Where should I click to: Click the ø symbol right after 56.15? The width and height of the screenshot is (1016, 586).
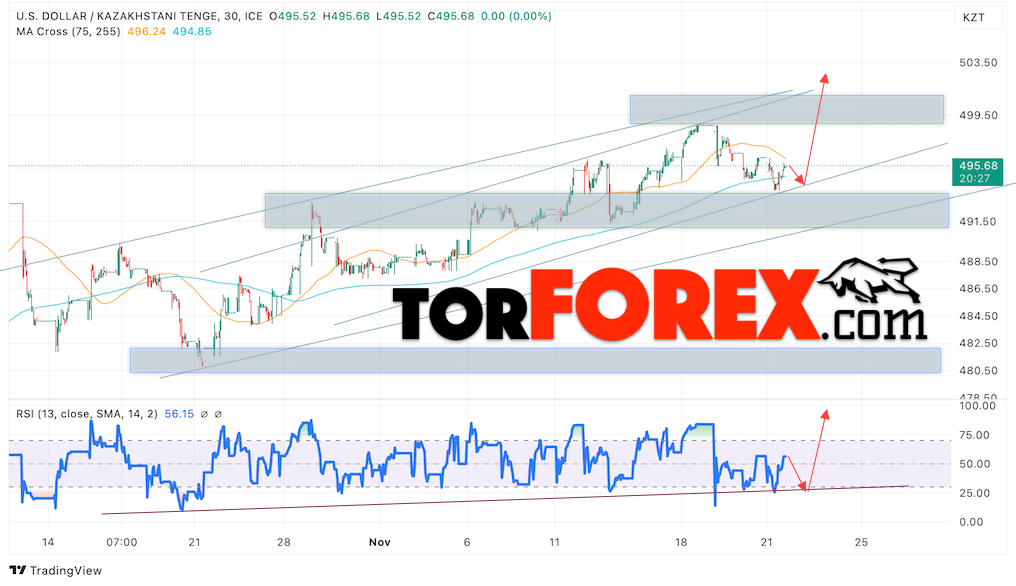[204, 414]
